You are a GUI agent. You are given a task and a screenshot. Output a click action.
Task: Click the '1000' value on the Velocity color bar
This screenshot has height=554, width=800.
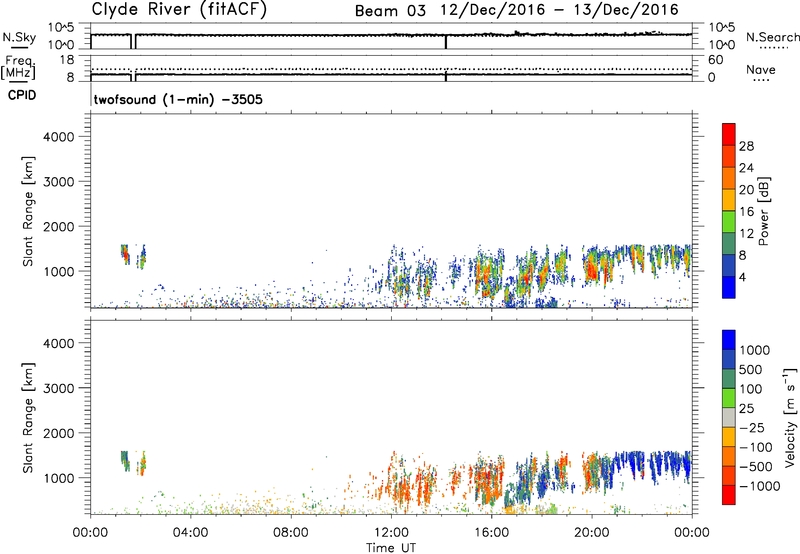(755, 350)
